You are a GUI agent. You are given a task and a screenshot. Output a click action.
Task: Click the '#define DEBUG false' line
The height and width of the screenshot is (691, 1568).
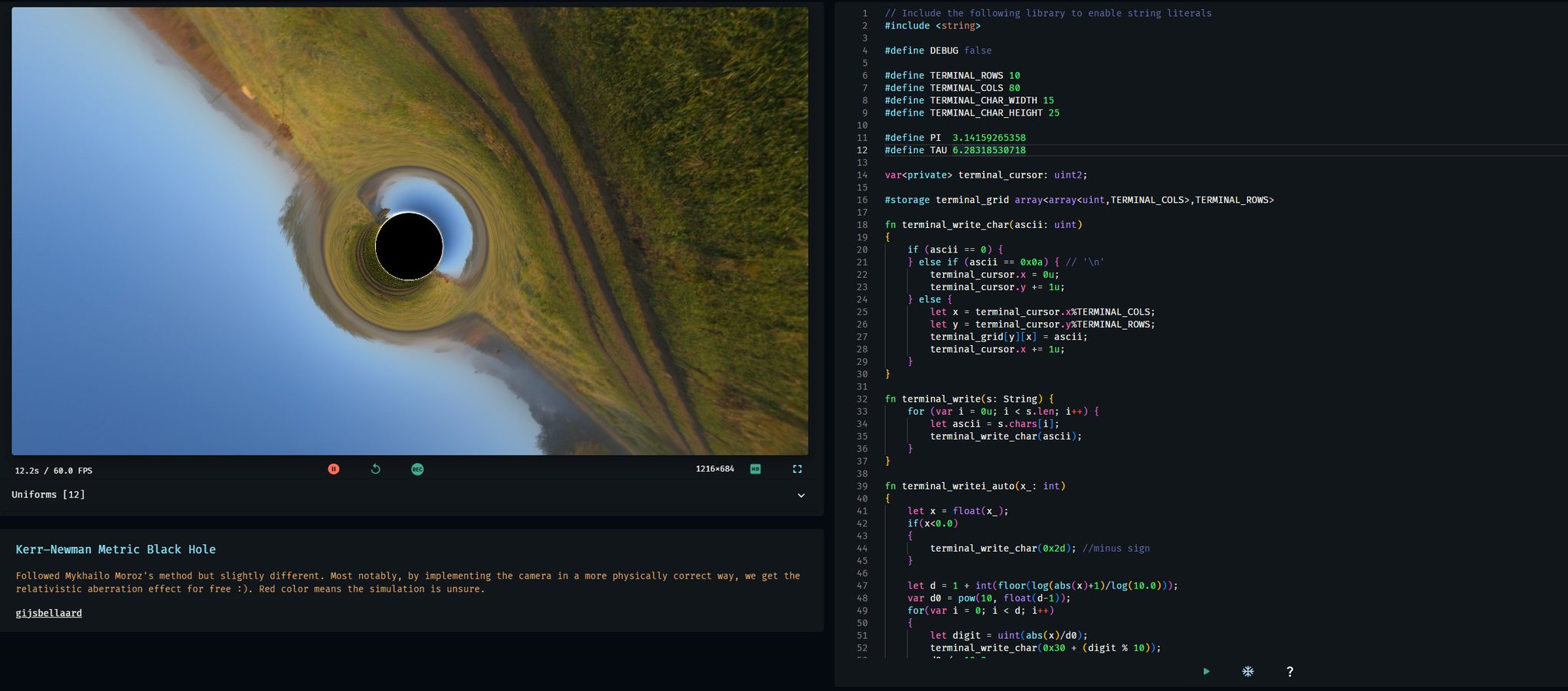(x=938, y=51)
